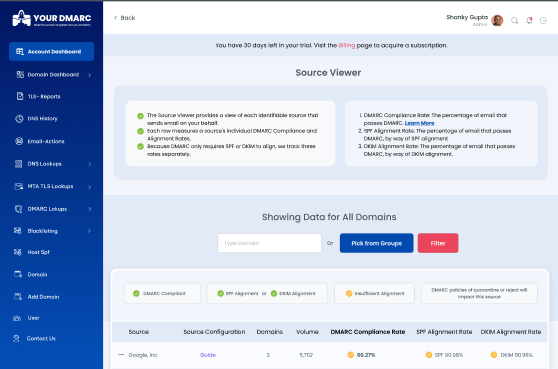
Task: Click the logout icon in header
Action: pos(543,21)
